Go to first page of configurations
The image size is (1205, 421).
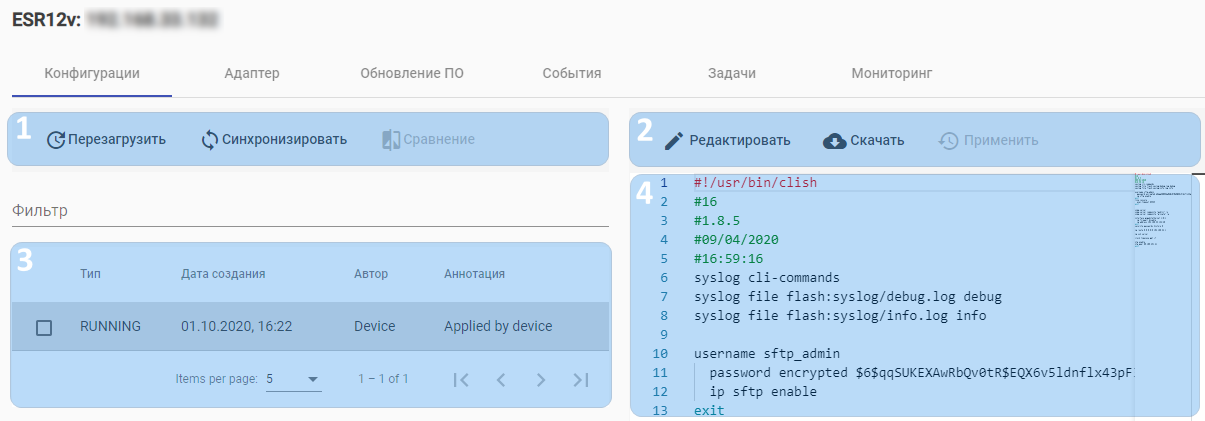tap(461, 380)
